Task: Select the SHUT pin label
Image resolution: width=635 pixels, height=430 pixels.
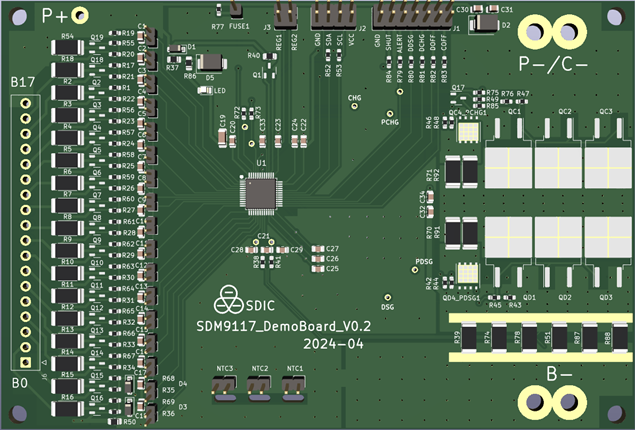Action: point(389,42)
